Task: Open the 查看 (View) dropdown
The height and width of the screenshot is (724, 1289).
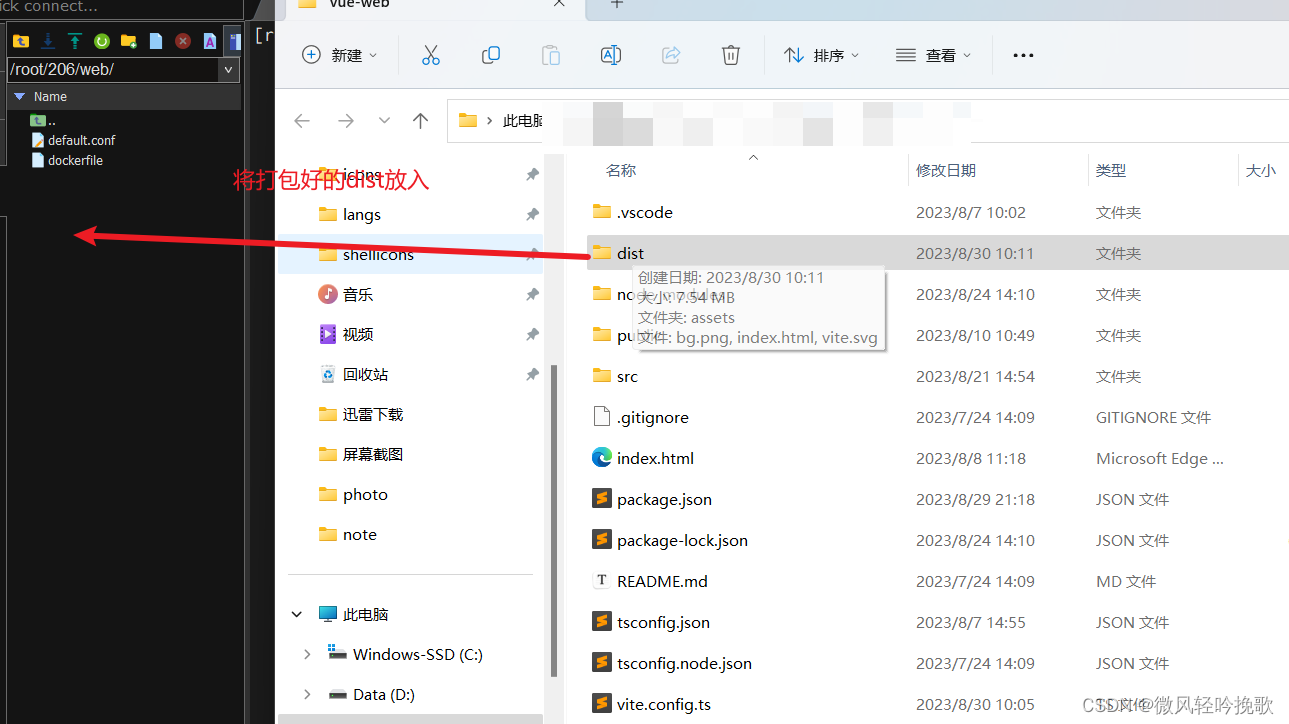Action: (x=933, y=55)
